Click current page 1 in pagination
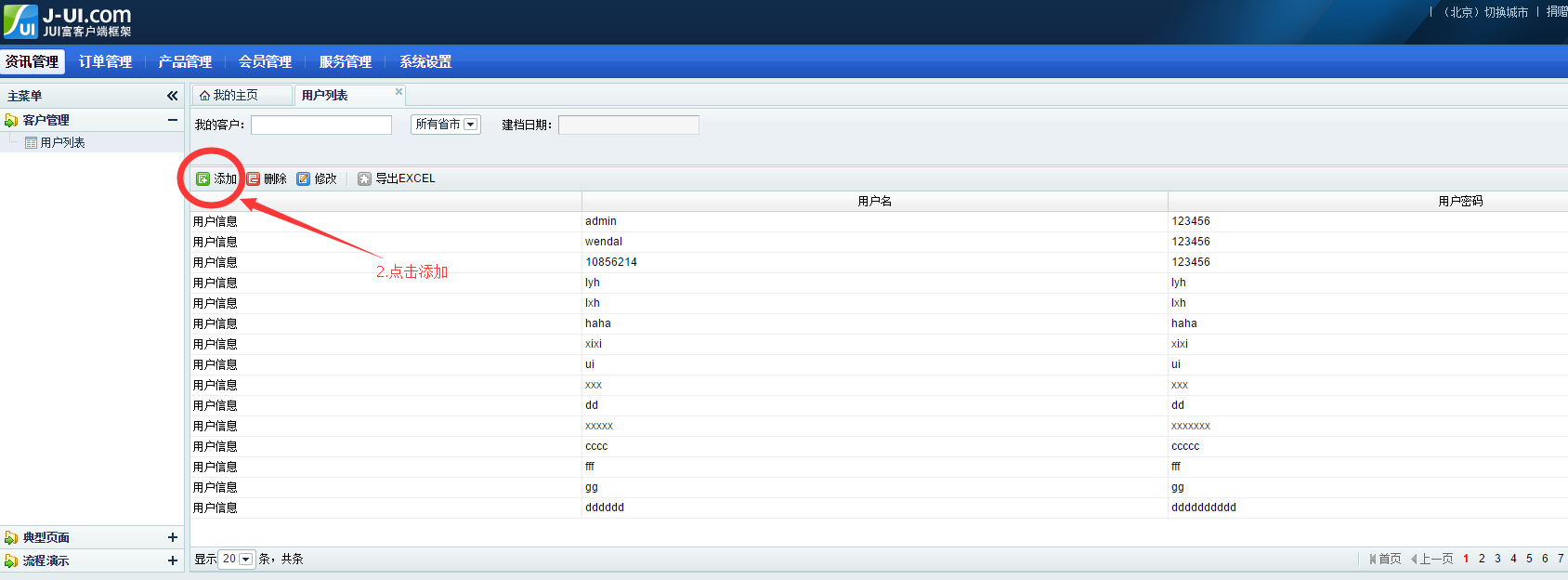Image resolution: width=1568 pixels, height=580 pixels. pyautogui.click(x=1466, y=559)
